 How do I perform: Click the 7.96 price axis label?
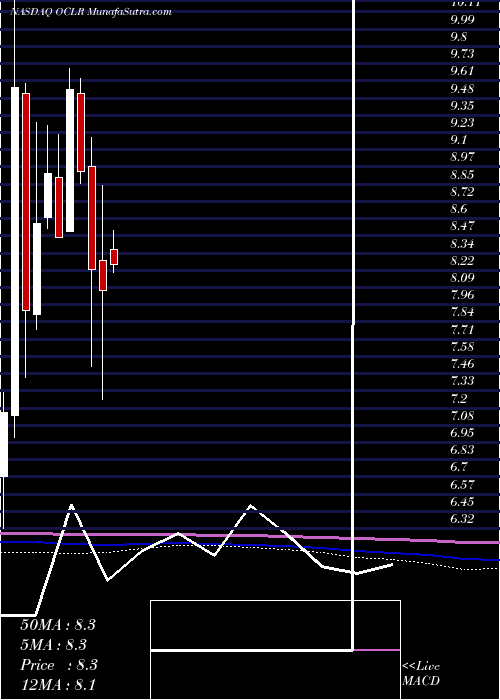(x=462, y=295)
